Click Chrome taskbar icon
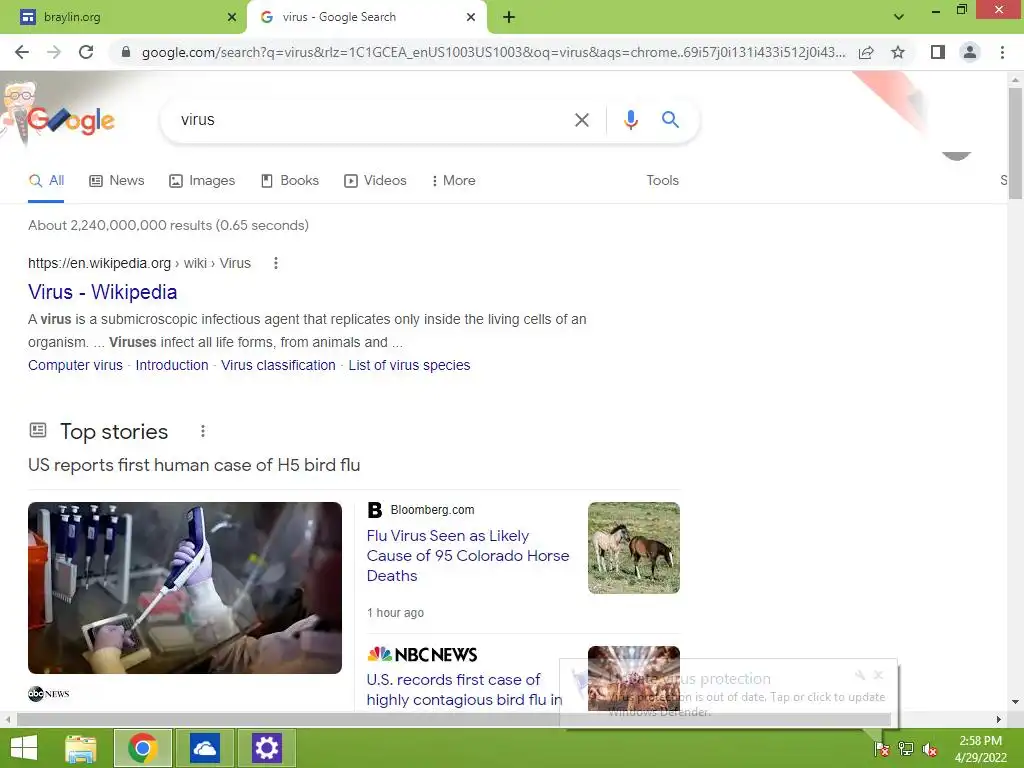This screenshot has height=768, width=1024. [143, 748]
